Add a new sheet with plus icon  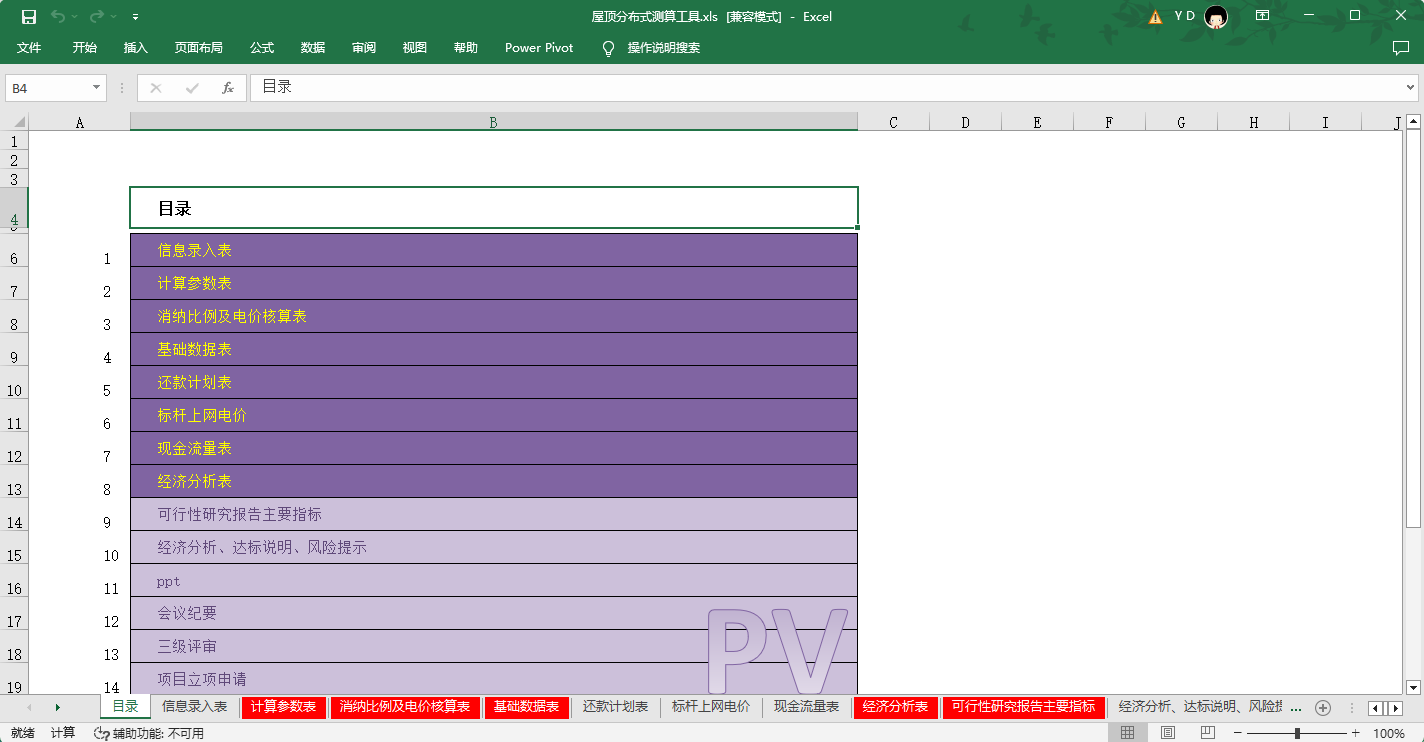pos(1323,708)
